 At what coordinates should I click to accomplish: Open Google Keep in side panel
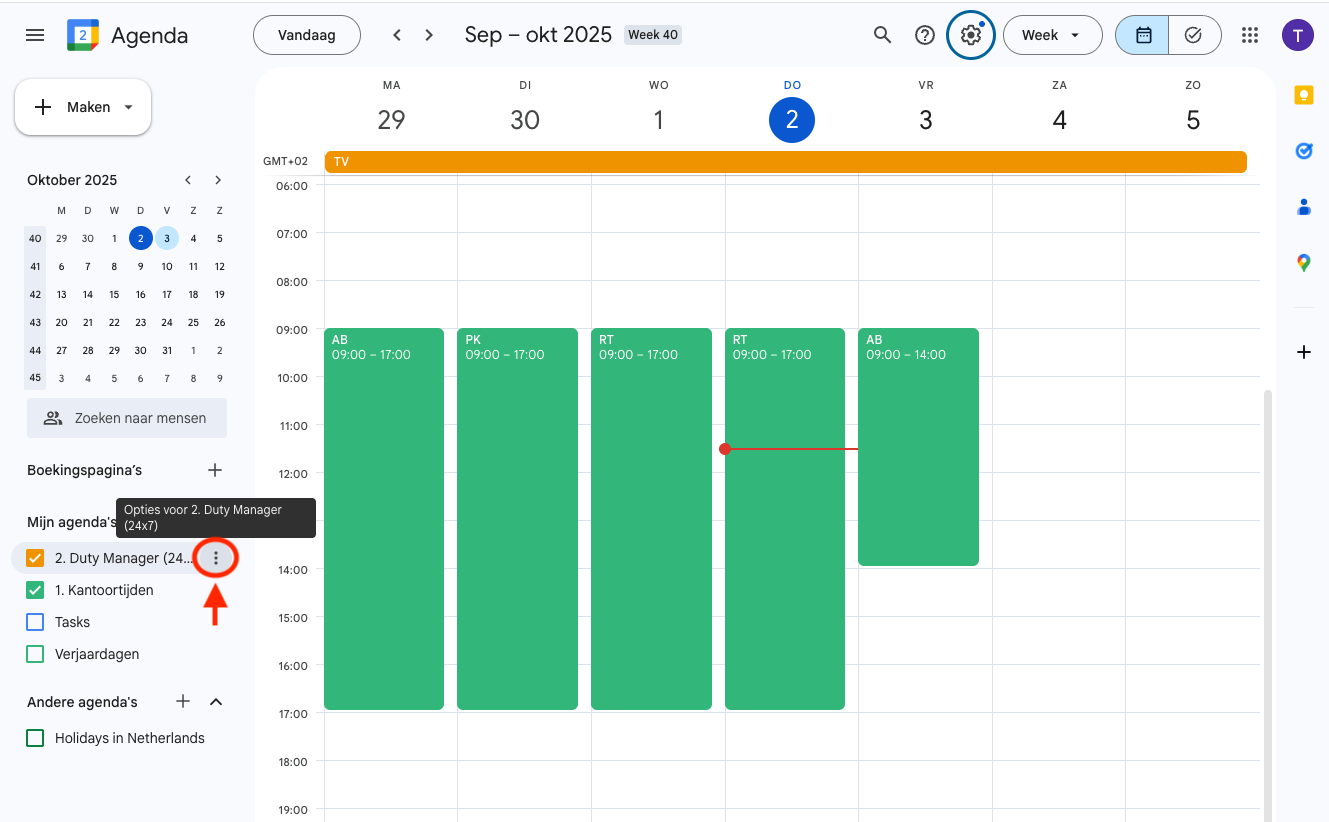pyautogui.click(x=1303, y=95)
